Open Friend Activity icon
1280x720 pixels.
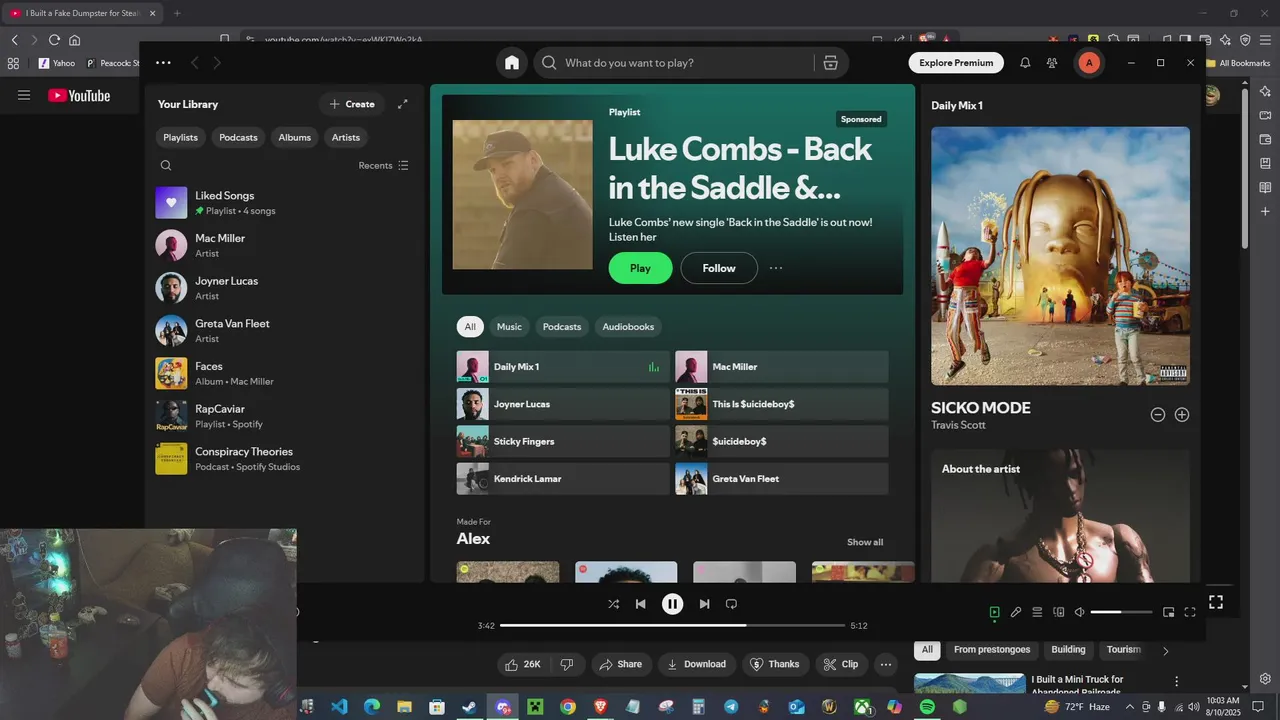[x=1052, y=63]
